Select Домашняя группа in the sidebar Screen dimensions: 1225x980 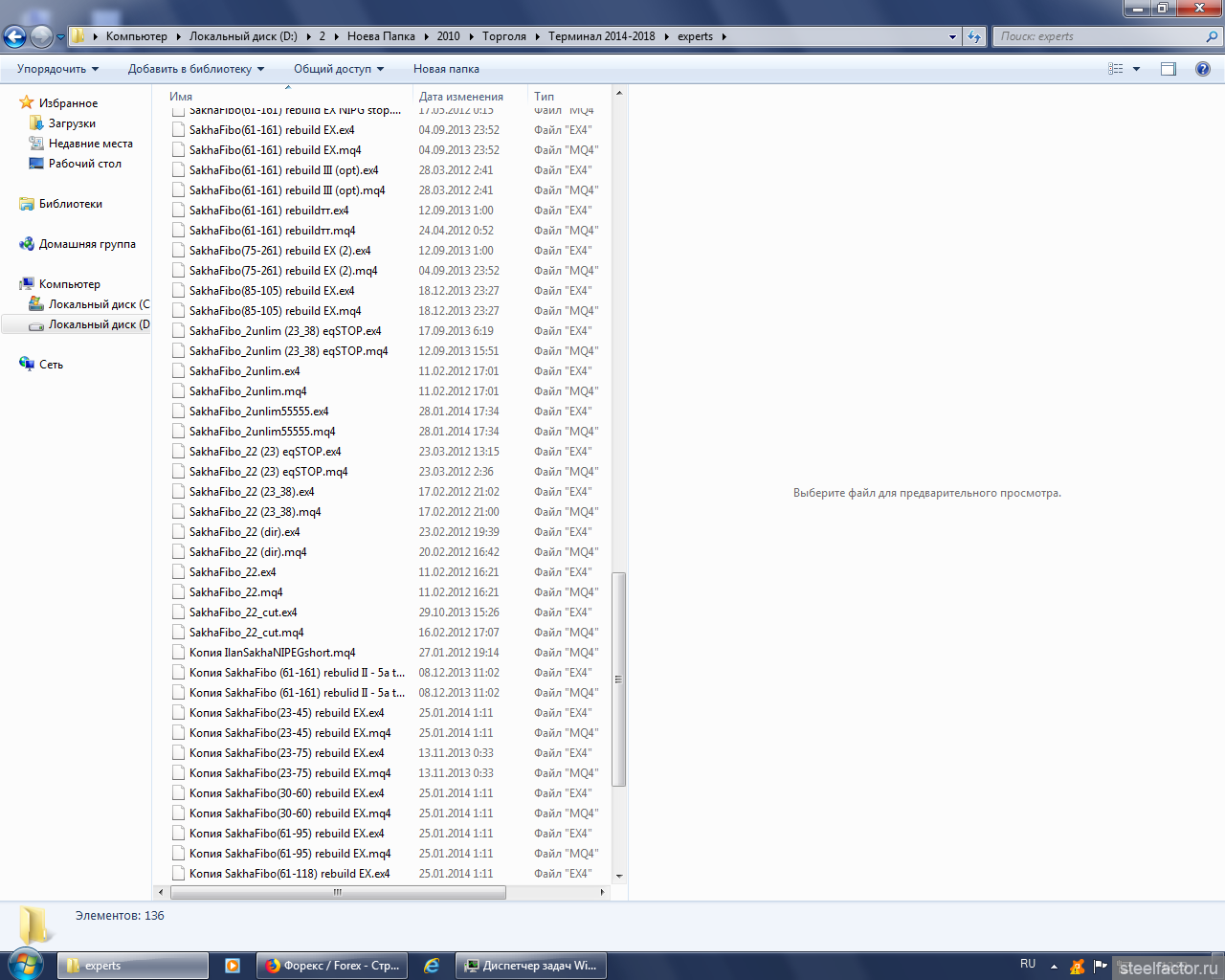[x=87, y=244]
